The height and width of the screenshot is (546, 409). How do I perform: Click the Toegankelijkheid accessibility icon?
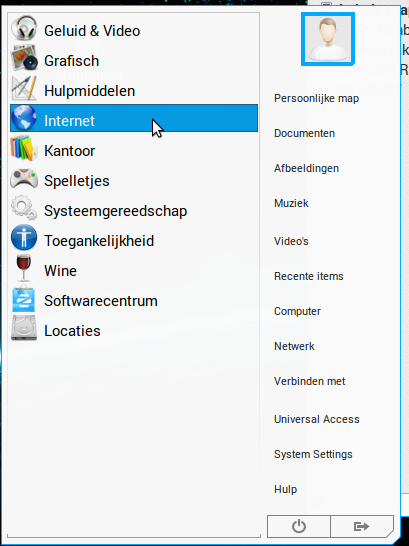pos(24,238)
